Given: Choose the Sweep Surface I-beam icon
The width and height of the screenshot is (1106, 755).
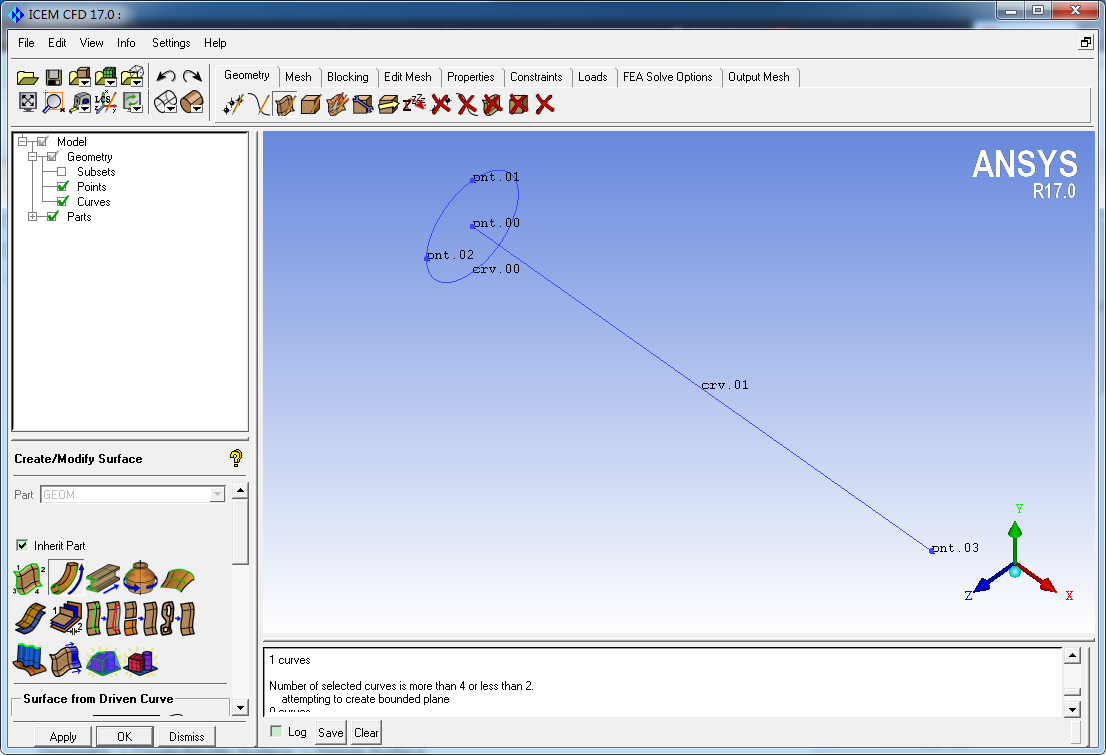Looking at the screenshot, I should tap(103, 578).
